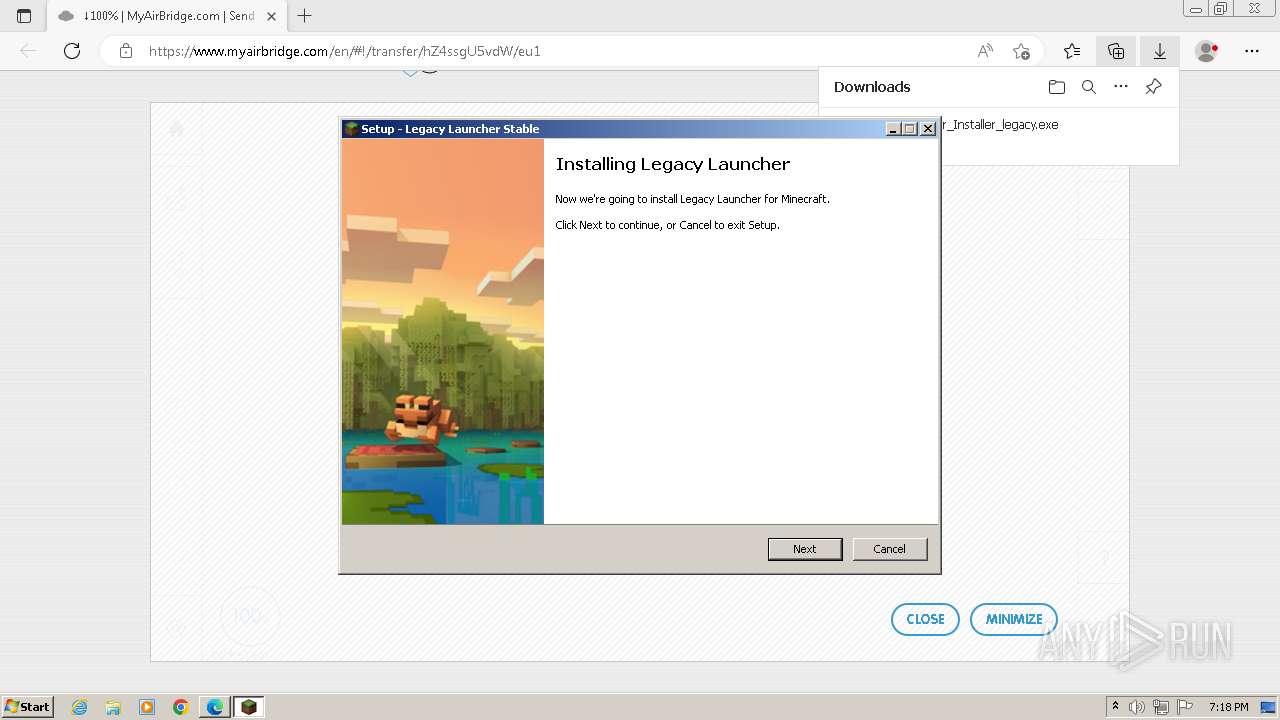Click Next in Legacy Launcher setup
Viewport: 1280px width, 720px height.
(x=804, y=549)
